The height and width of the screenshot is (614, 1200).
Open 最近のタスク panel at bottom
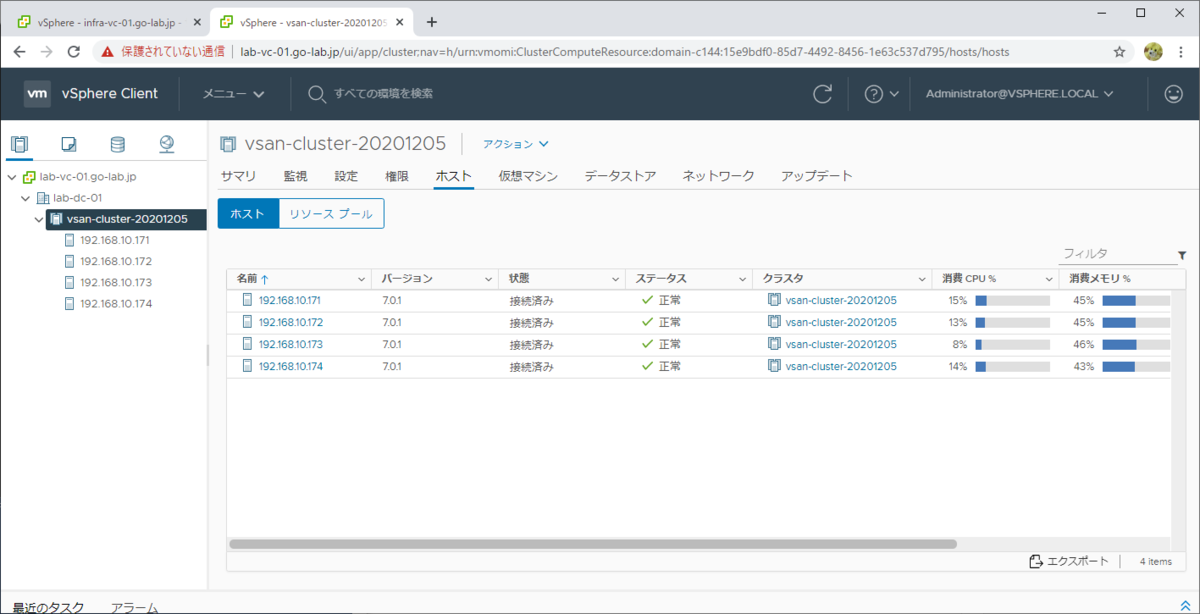tap(48, 607)
